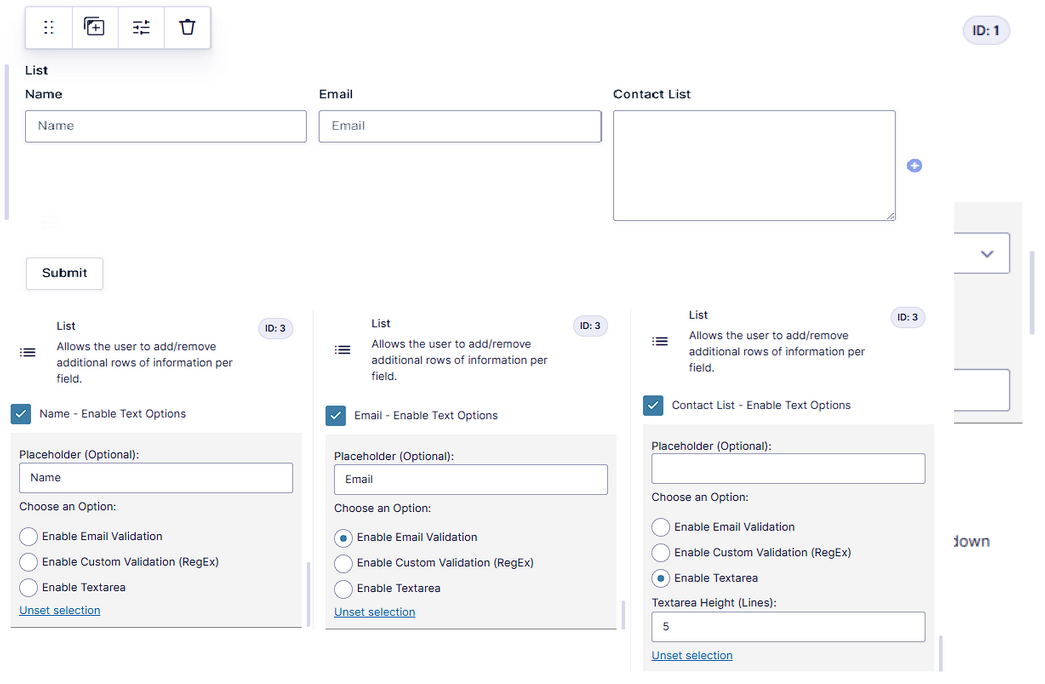
Task: Click the drag handle icon in field toolbar
Action: [x=49, y=27]
